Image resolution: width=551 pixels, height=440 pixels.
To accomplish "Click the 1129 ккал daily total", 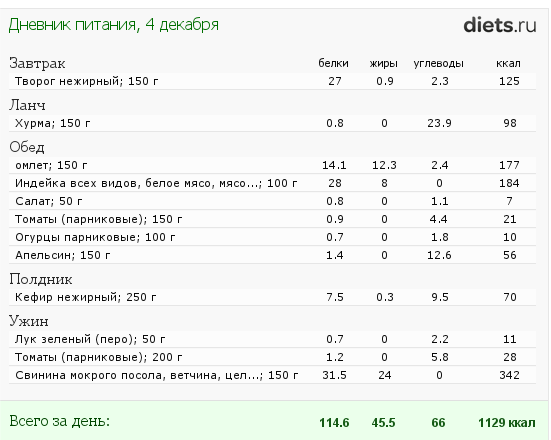I will tap(507, 422).
